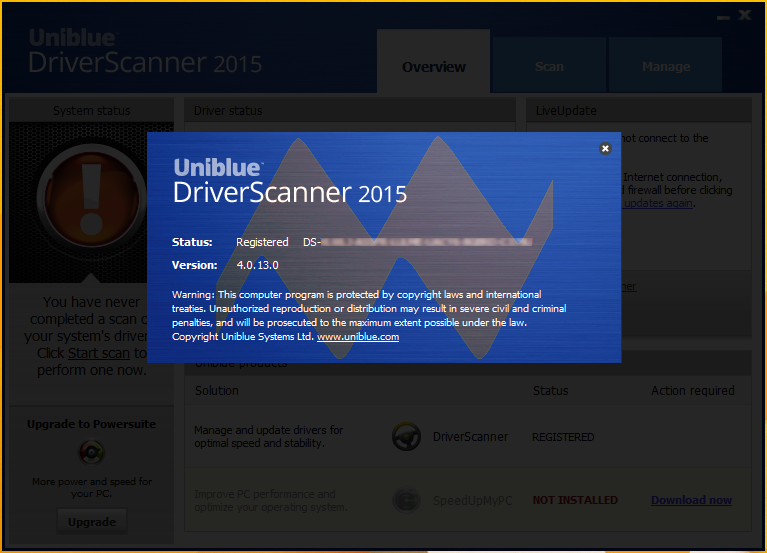Screen dimensions: 767x553
Task: Click the Registered status text in dialog
Action: coord(262,242)
